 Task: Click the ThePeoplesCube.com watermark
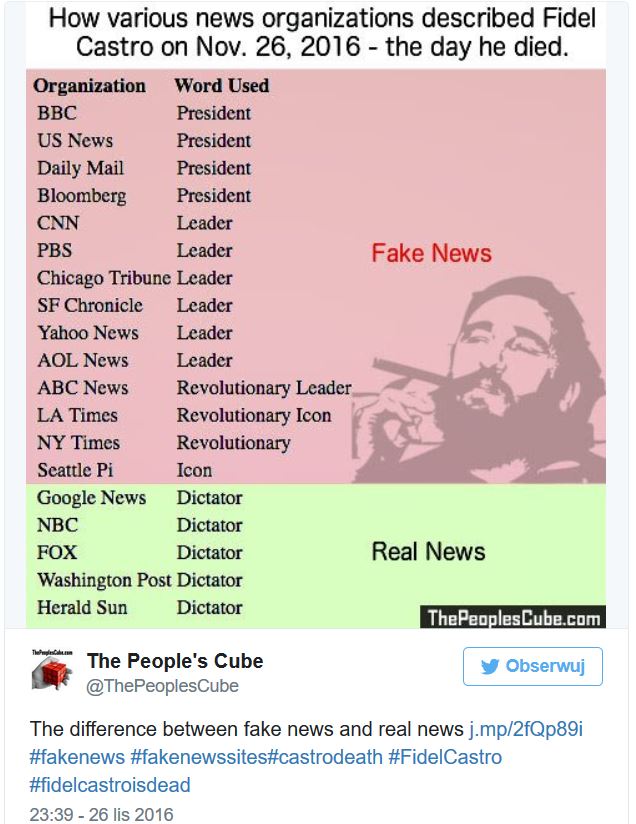pyautogui.click(x=514, y=617)
